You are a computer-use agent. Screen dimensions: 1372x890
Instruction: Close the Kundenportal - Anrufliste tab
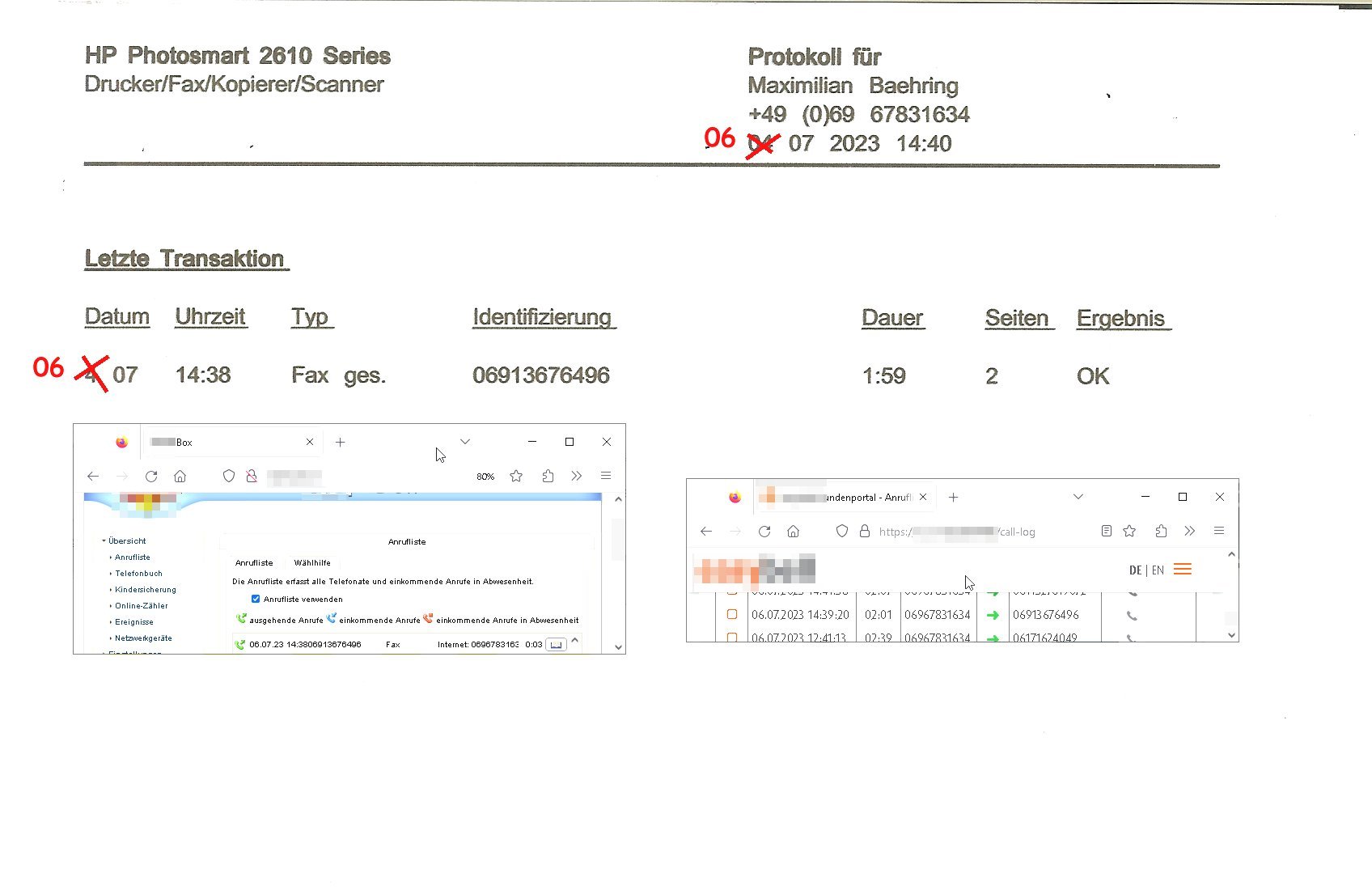tap(923, 498)
